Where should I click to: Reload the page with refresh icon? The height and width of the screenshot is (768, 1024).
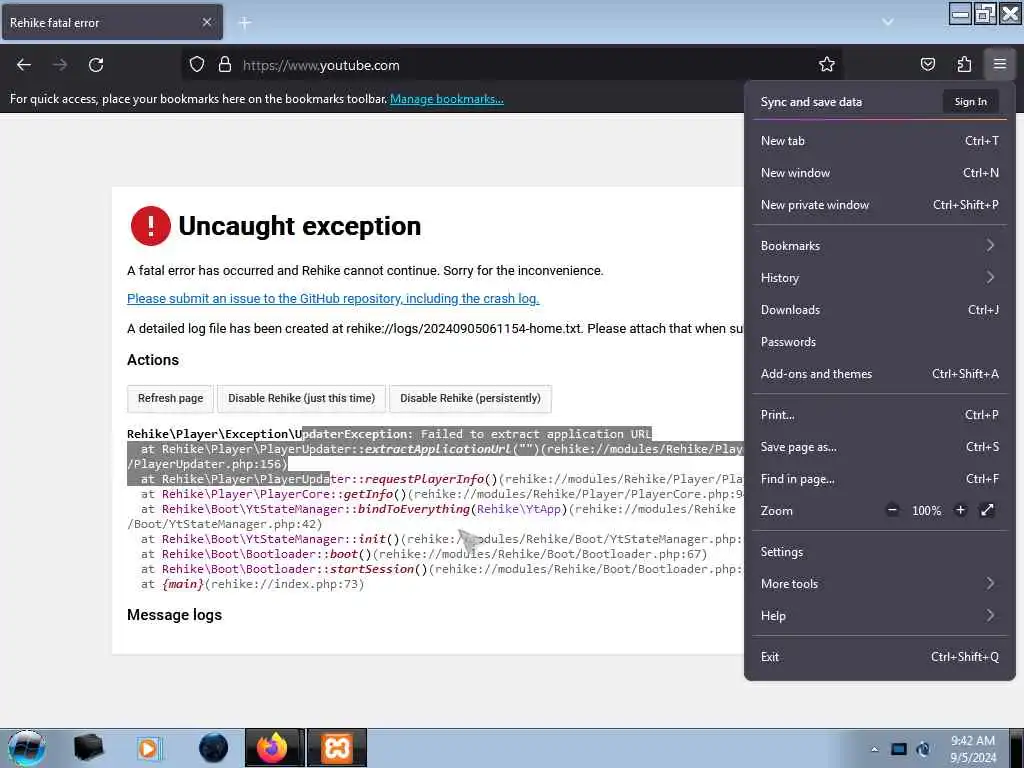point(96,65)
